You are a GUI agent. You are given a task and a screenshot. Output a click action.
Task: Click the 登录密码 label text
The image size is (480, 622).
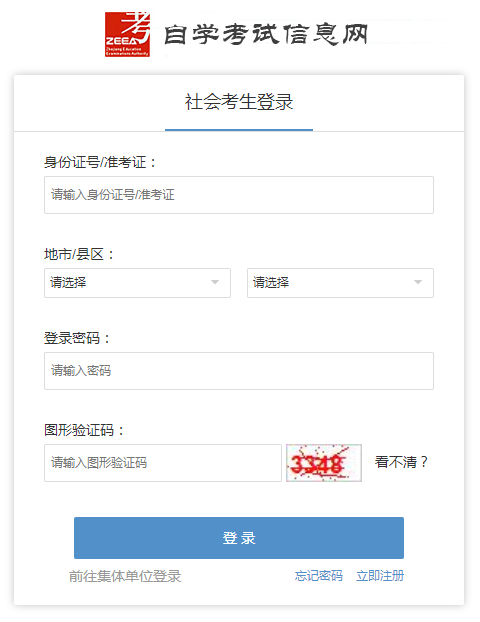[x=77, y=338]
